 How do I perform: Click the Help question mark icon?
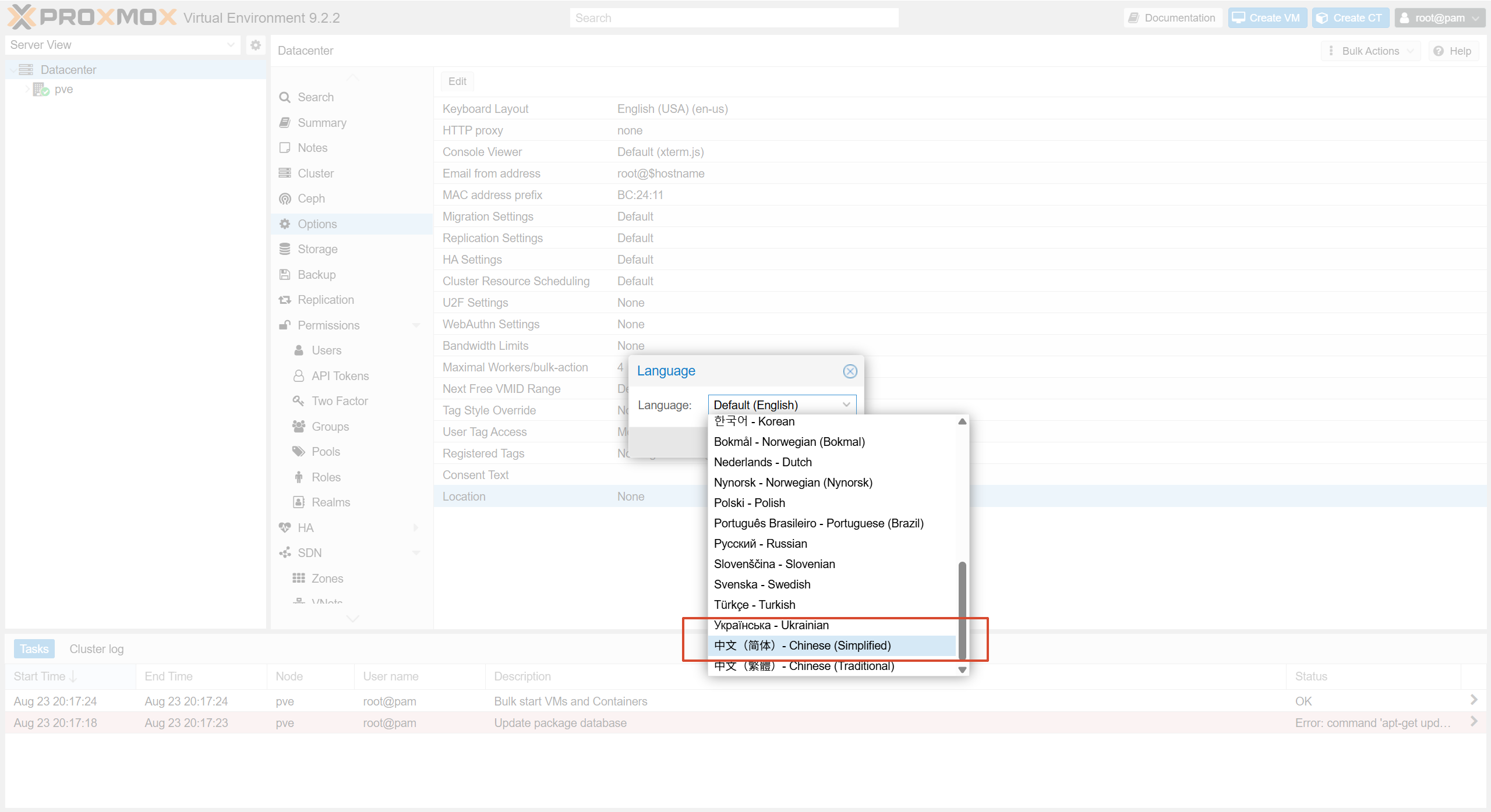(1439, 51)
